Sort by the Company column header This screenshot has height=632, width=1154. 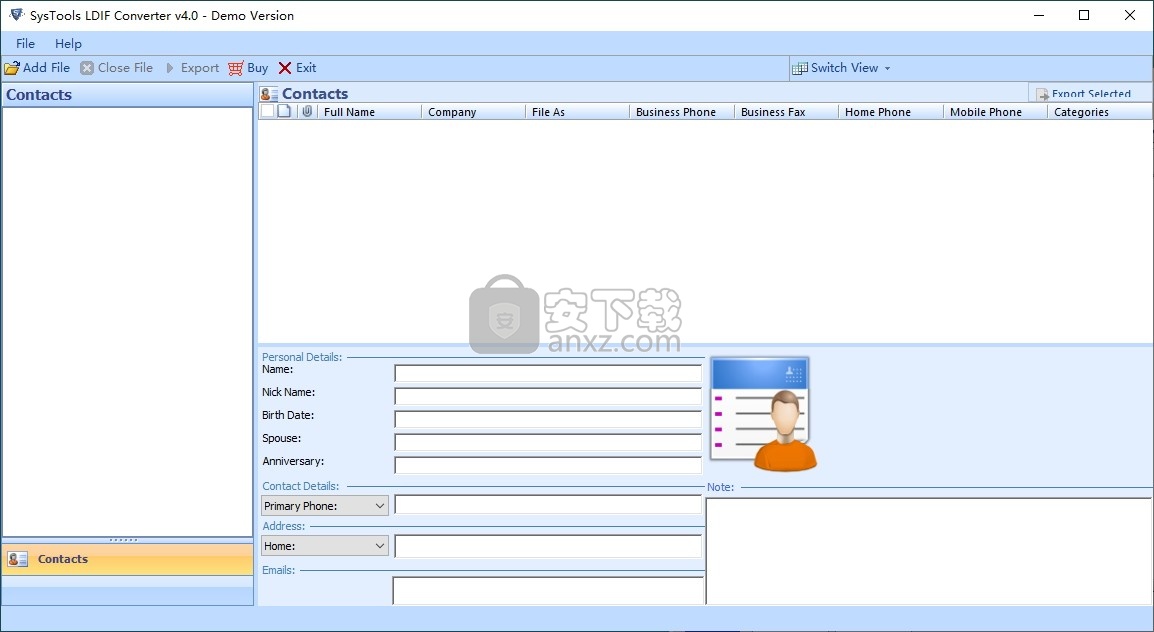click(474, 112)
